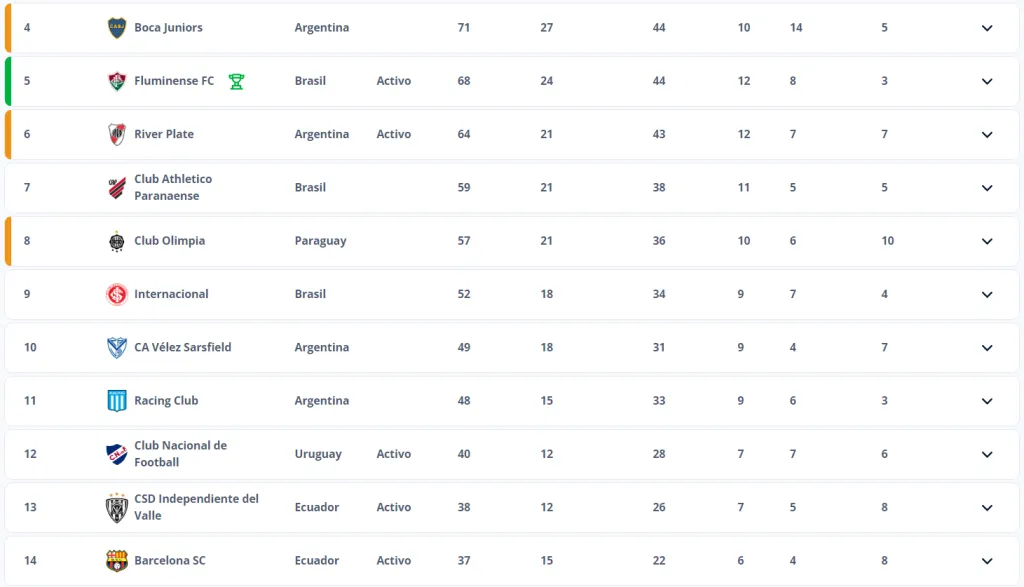Viewport: 1024px width, 587px height.
Task: Click the CSD Independiente del Valle logo
Action: [117, 507]
